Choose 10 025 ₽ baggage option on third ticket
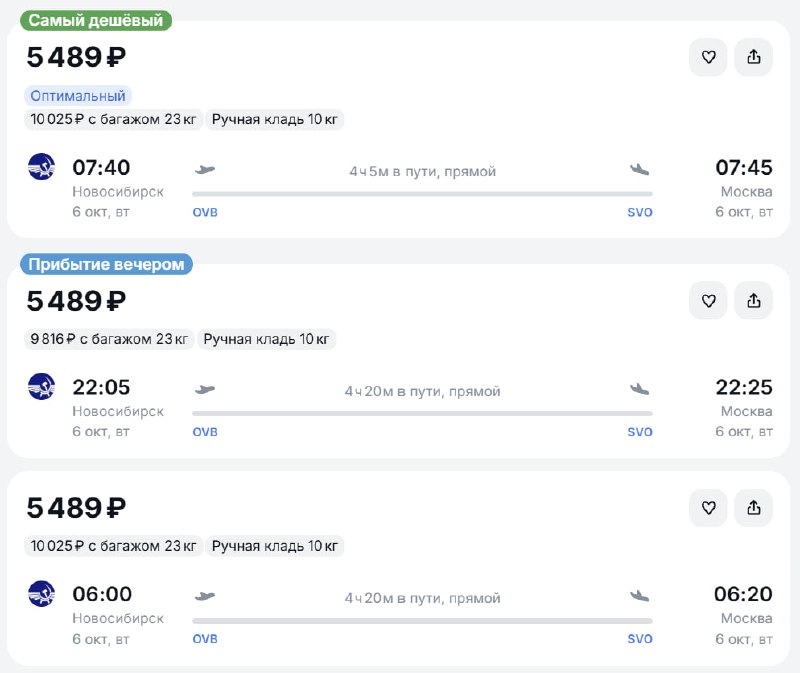The width and height of the screenshot is (800, 673). (113, 546)
